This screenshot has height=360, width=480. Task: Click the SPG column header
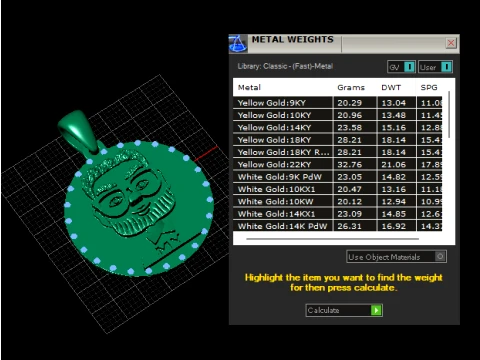429,87
